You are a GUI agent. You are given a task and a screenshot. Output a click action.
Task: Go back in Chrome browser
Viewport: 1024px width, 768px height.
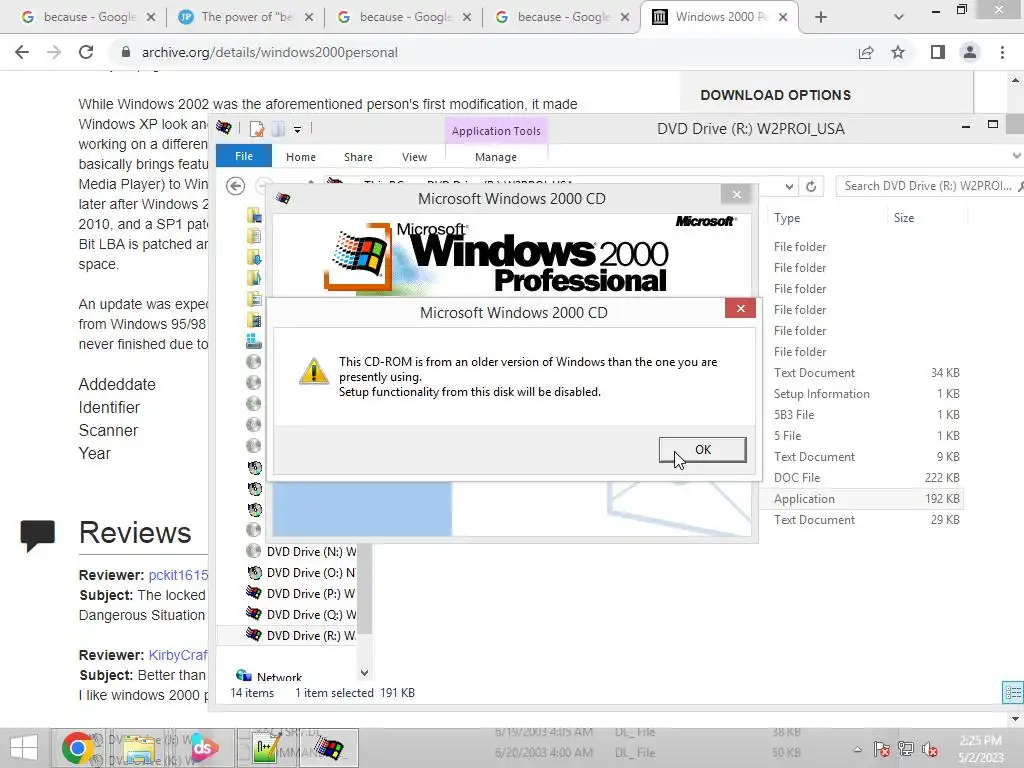pyautogui.click(x=22, y=52)
